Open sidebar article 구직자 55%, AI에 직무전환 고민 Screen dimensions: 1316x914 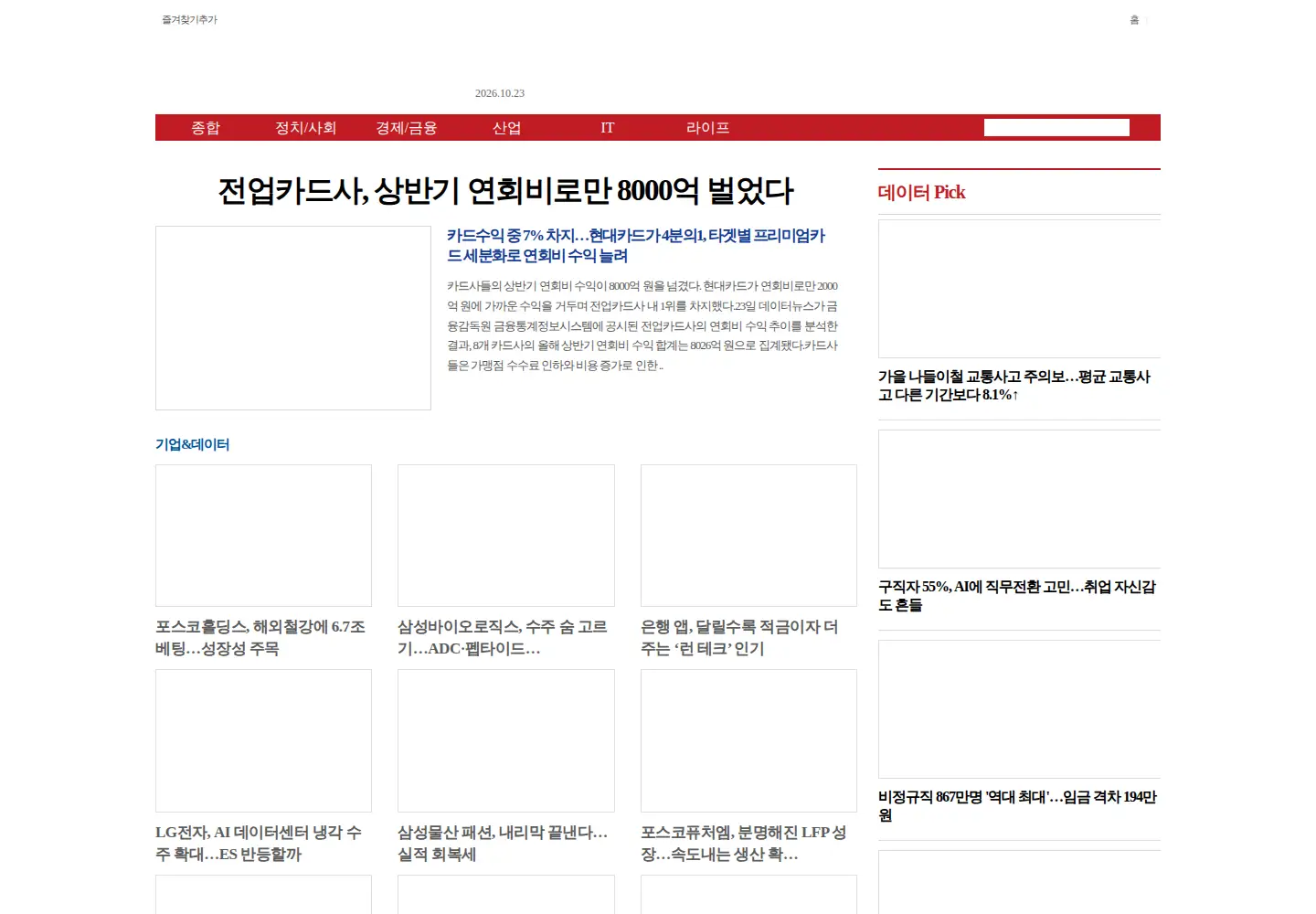[1017, 596]
